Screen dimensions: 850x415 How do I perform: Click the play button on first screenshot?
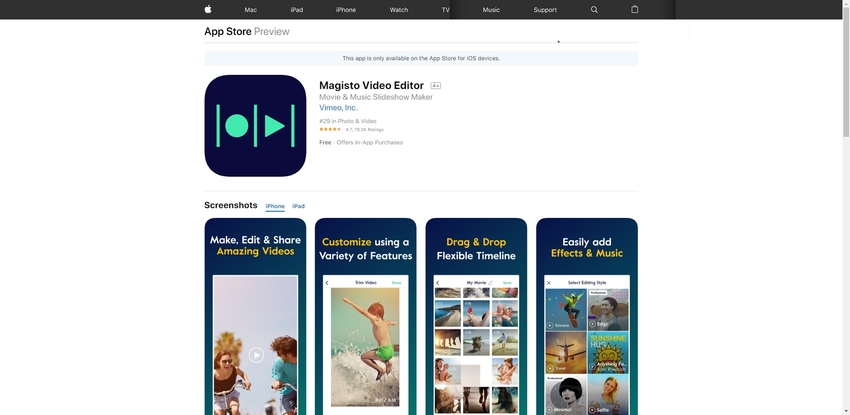pos(256,355)
